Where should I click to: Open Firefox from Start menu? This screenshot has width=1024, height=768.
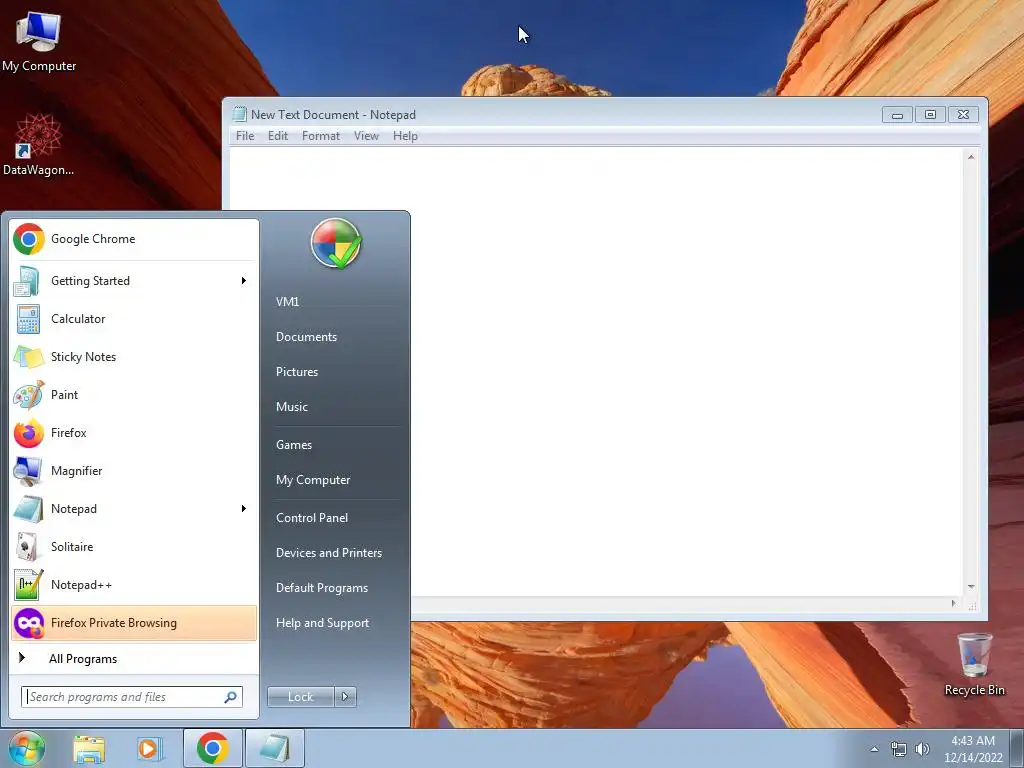point(134,432)
